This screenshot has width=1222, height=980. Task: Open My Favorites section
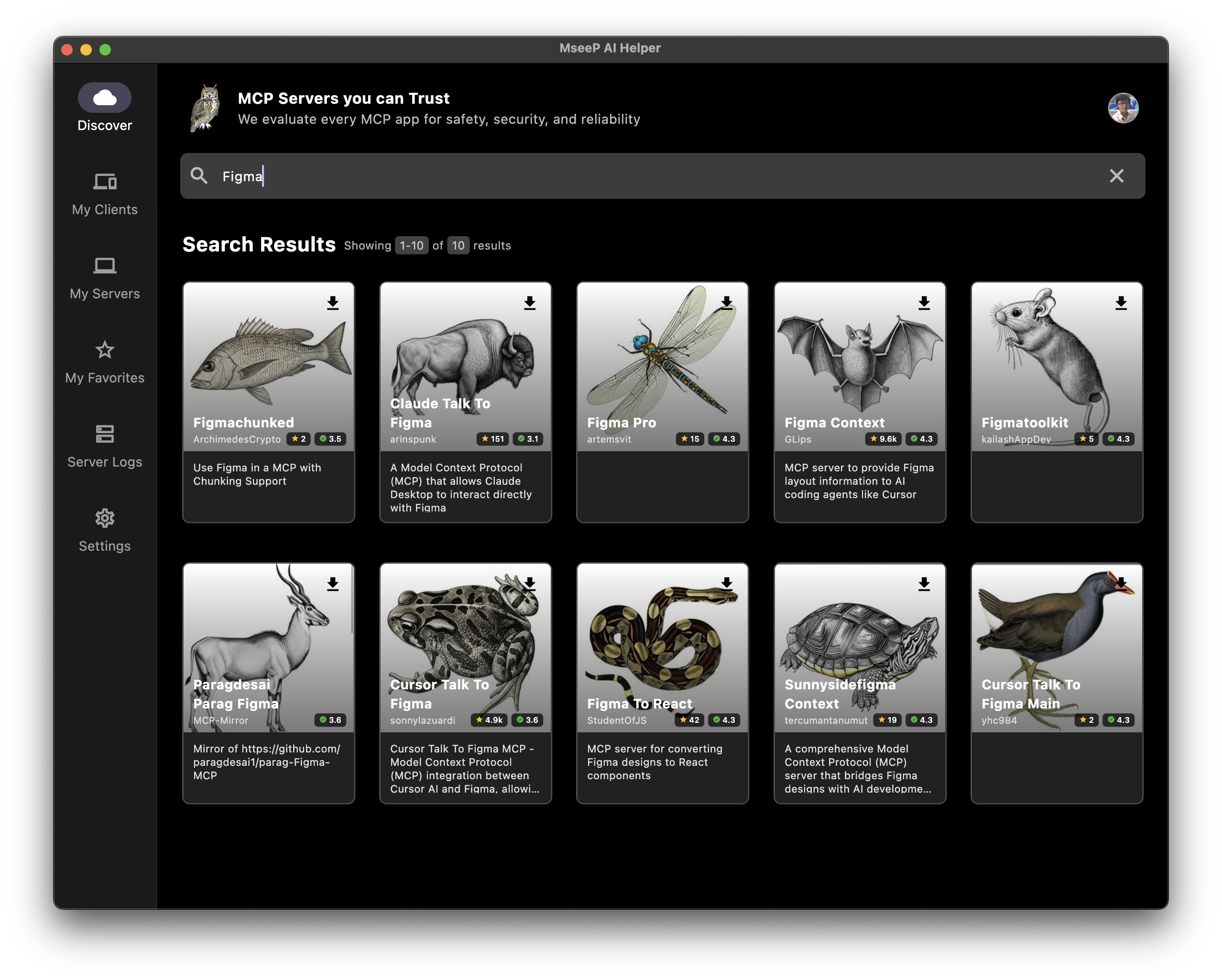click(105, 361)
